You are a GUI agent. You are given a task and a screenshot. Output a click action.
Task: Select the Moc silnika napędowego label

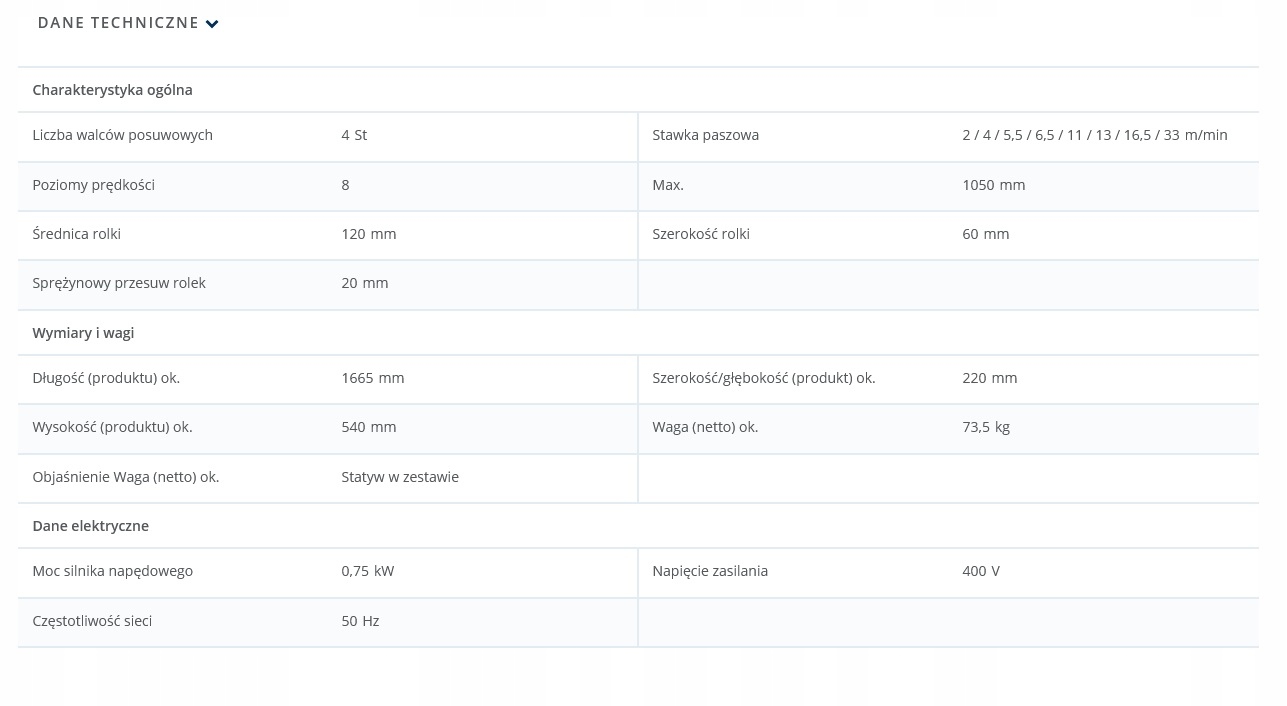coord(112,571)
